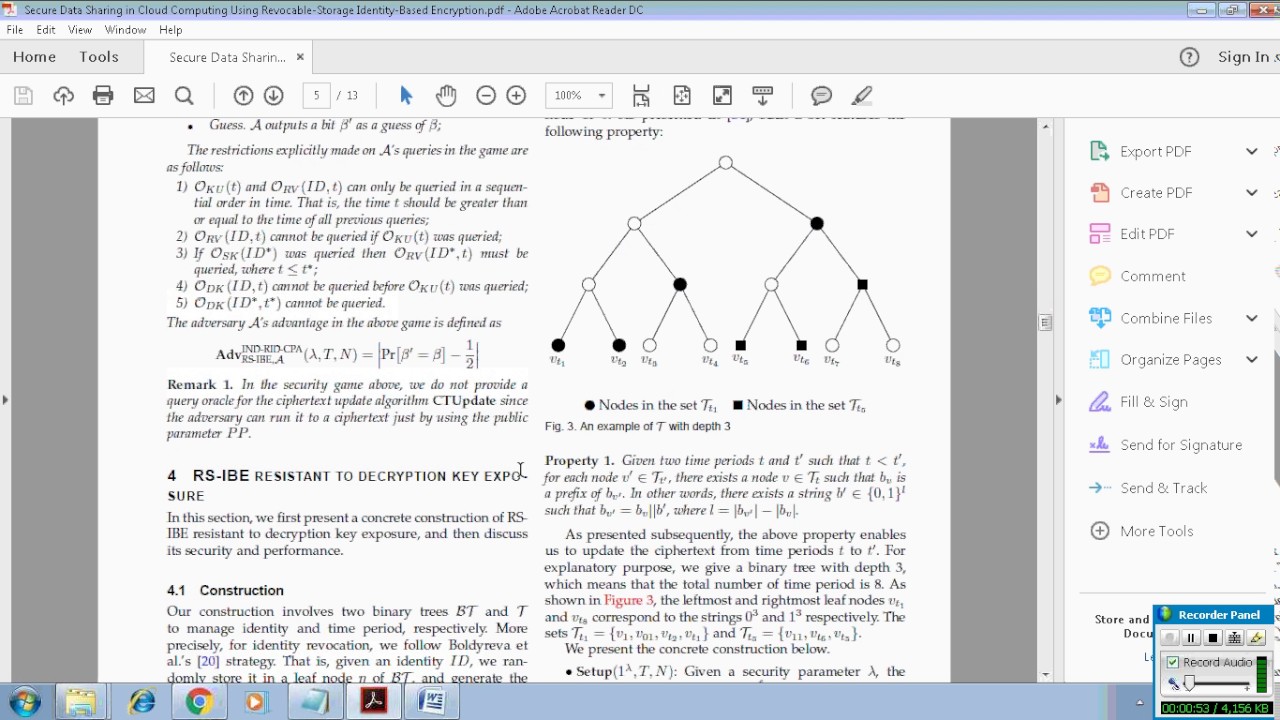Click Sign In

click(1245, 57)
